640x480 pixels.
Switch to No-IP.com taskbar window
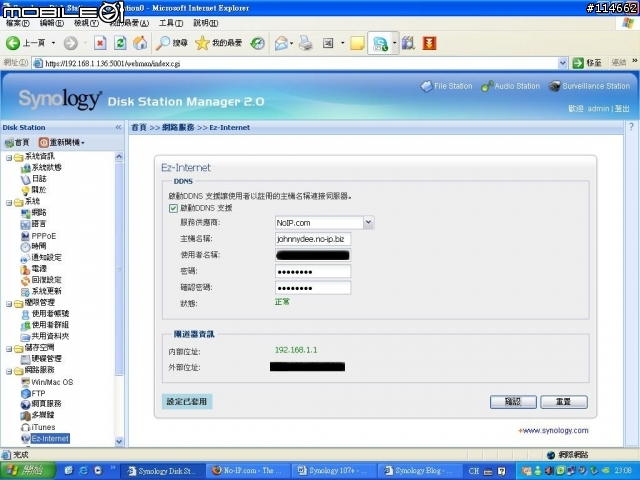(x=249, y=471)
